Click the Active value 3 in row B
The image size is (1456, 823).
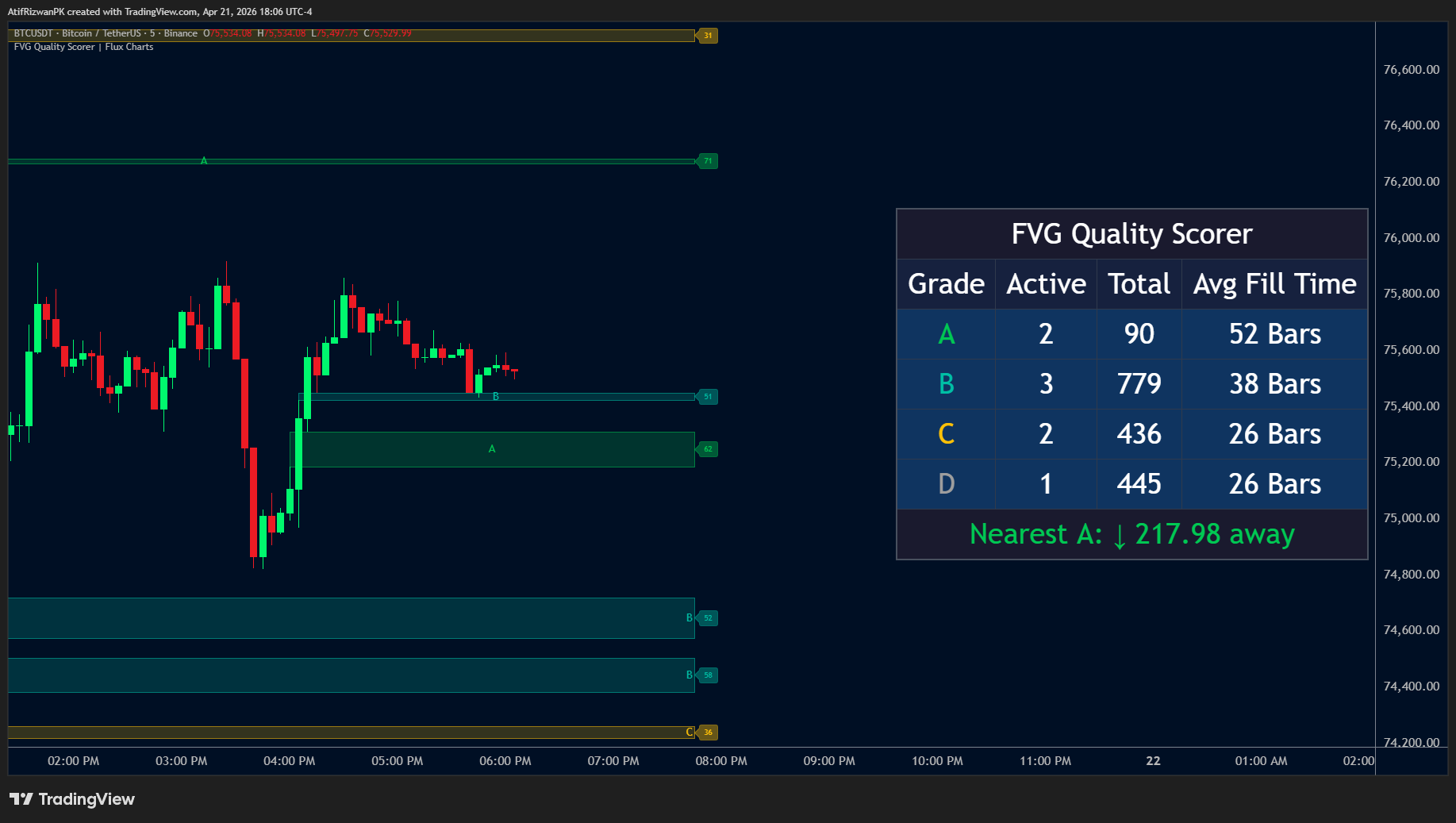point(1046,384)
